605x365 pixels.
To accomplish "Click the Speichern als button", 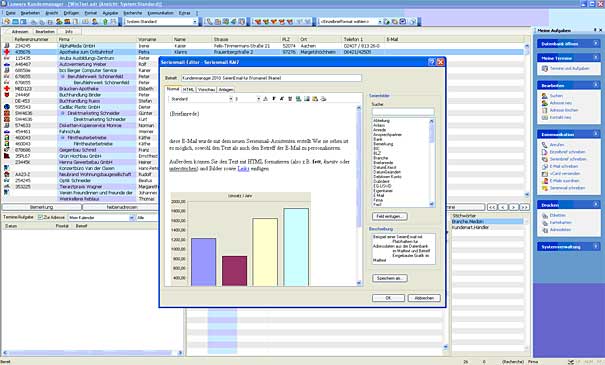I will tap(390, 278).
